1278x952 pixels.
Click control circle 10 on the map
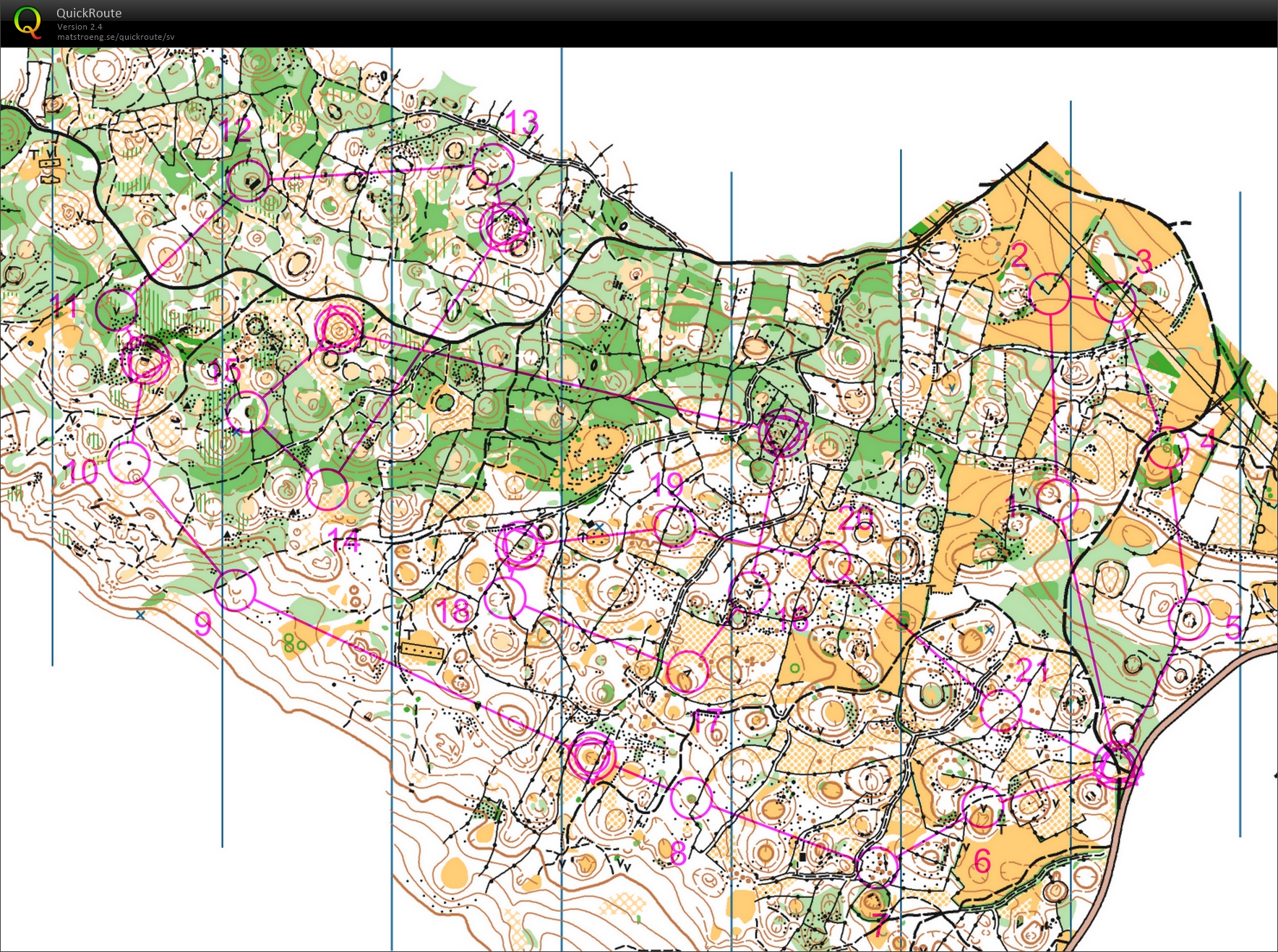point(129,463)
